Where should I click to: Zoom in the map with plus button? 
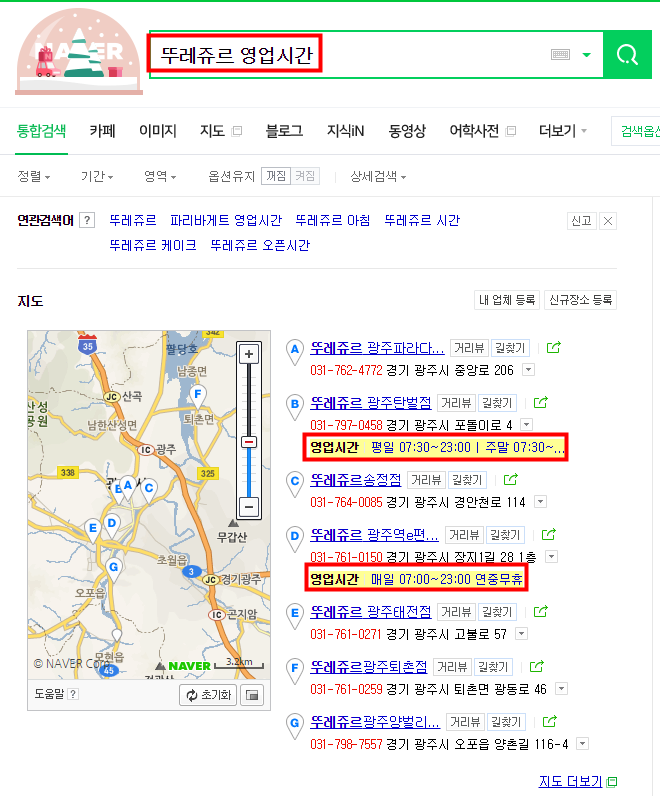(x=249, y=354)
